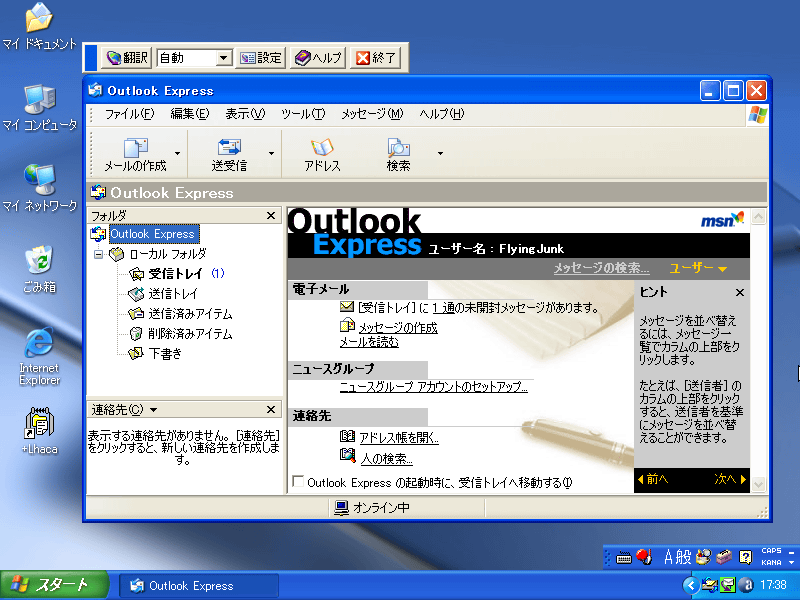Image resolution: width=800 pixels, height=600 pixels.
Task: Close the 連絡先 contacts pane
Action: 271,409
